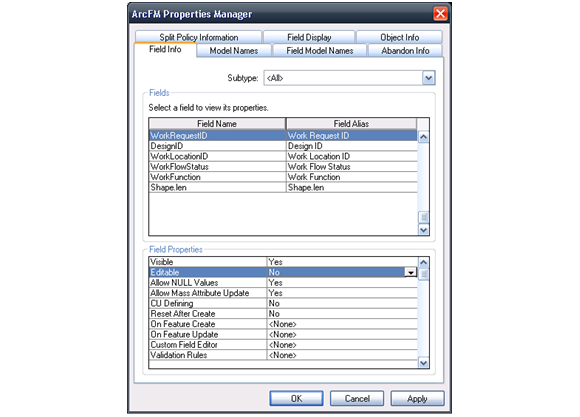Screen dimensions: 580x417
Task: Switch to the Model Names tab
Action: coord(234,51)
